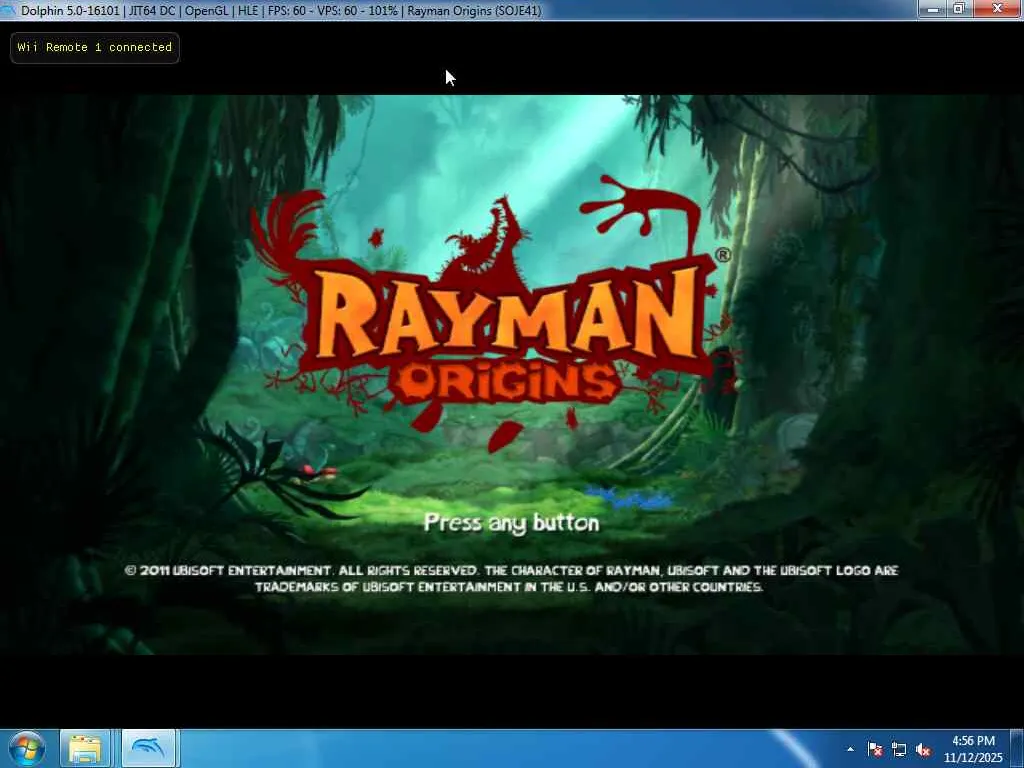Close the Dolphin emulator window
The height and width of the screenshot is (768, 1024).
(998, 9)
